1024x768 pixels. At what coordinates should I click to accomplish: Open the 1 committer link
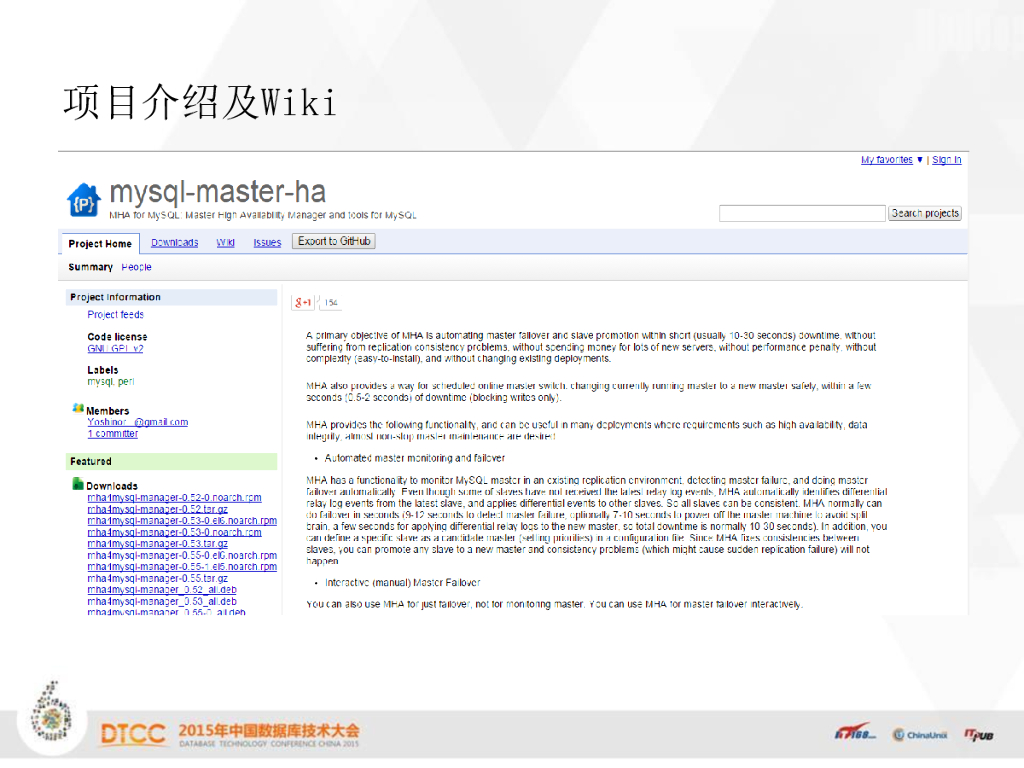(x=112, y=434)
